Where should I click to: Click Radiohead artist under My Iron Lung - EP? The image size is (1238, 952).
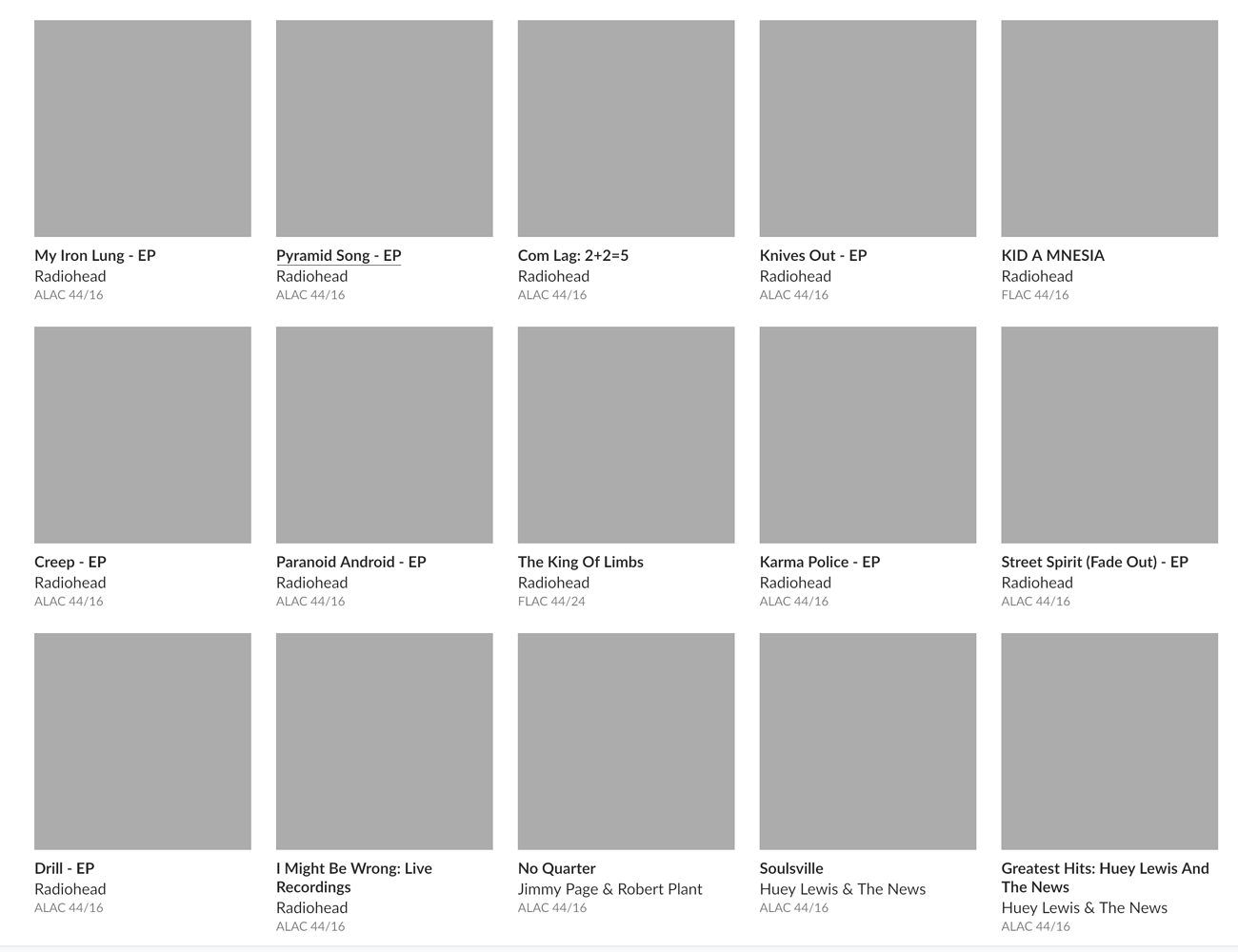[70, 276]
